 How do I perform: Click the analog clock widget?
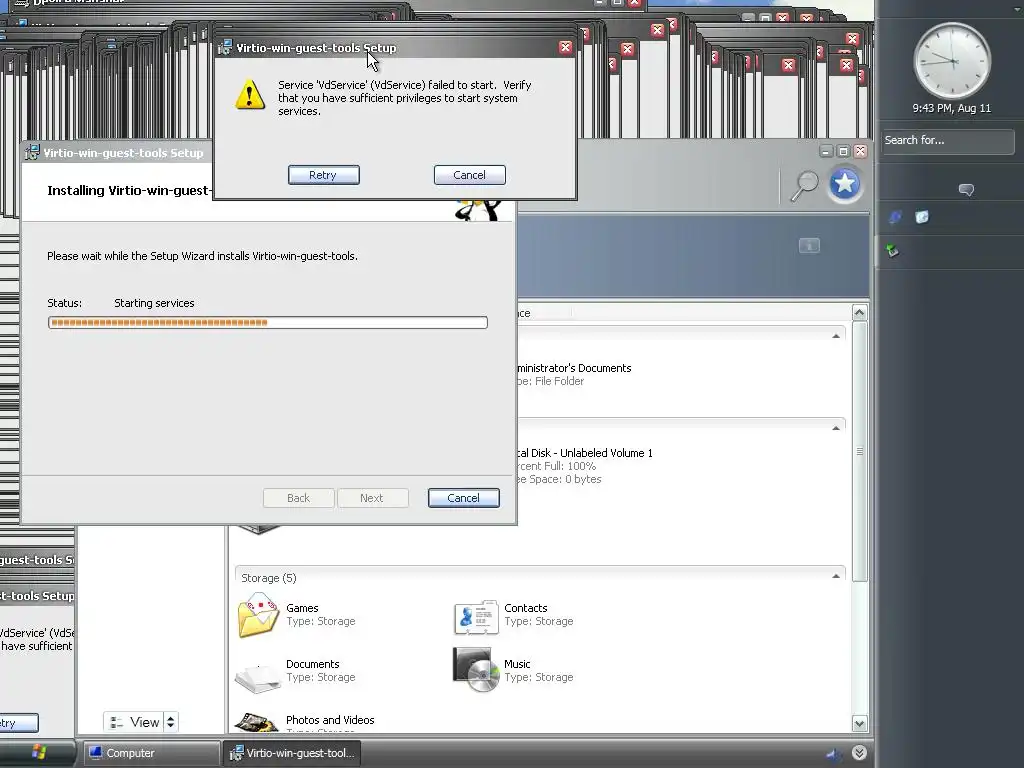(x=952, y=61)
